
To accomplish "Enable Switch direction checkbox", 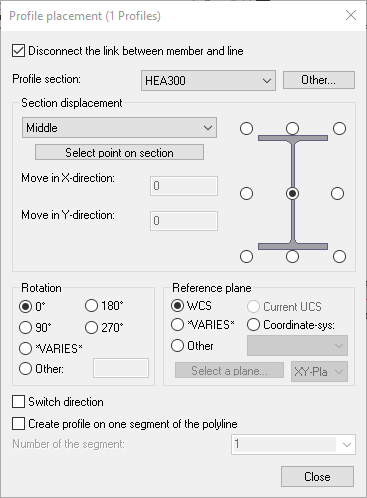I will pos(18,402).
